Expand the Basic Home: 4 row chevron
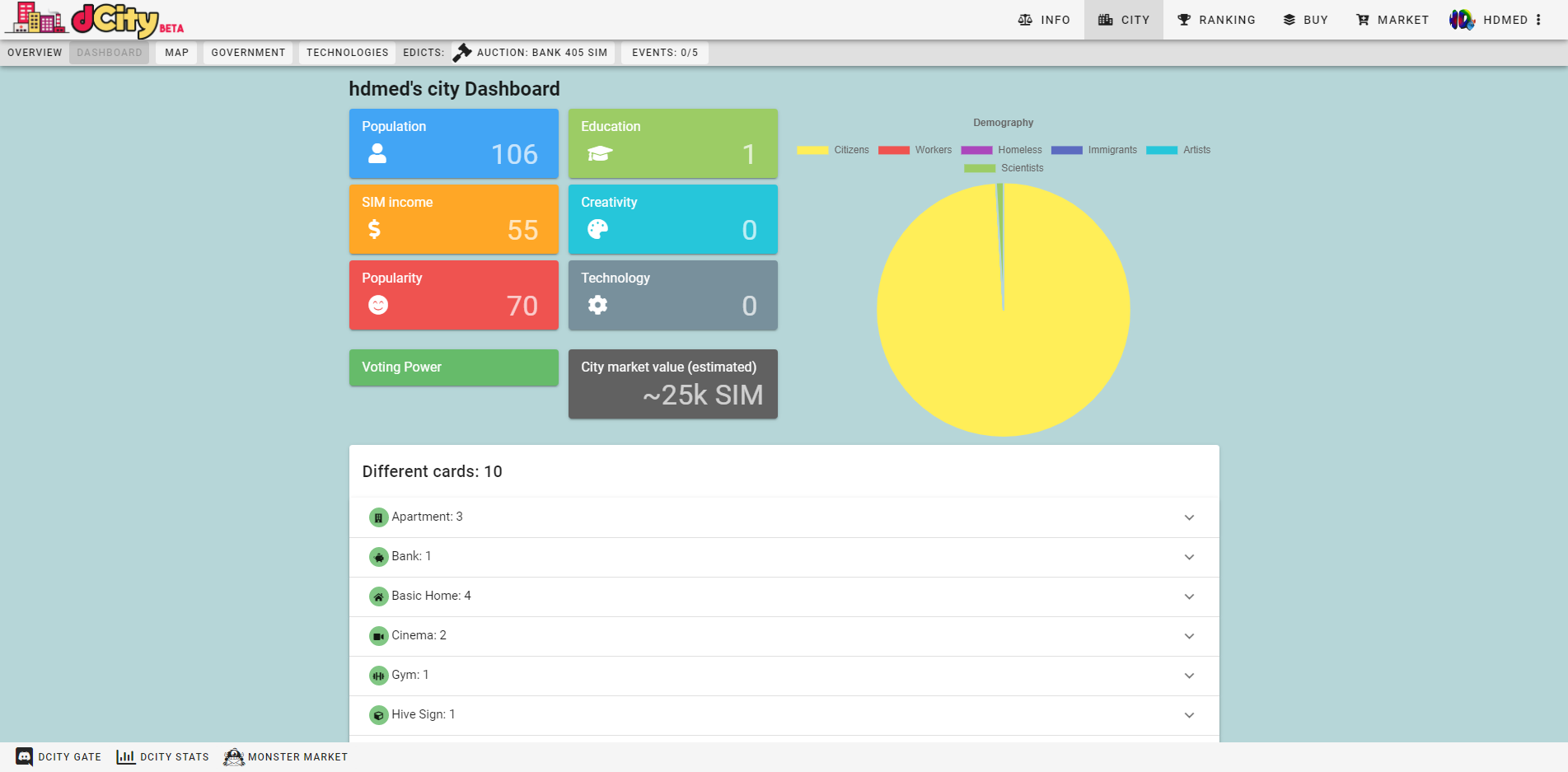Viewport: 1568px width, 772px height. 1189,597
